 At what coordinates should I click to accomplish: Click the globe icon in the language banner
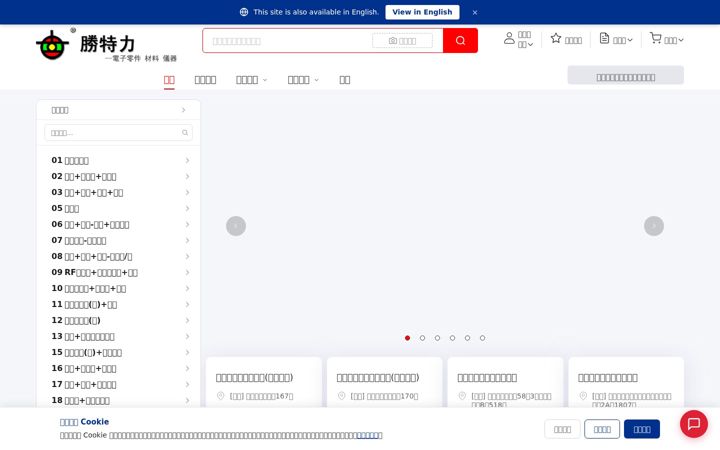pyautogui.click(x=244, y=12)
